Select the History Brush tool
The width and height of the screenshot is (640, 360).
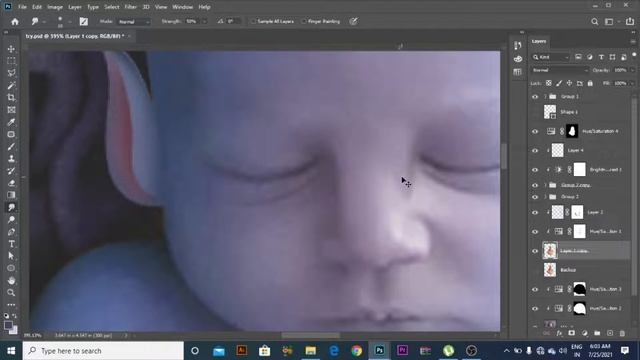click(x=11, y=171)
